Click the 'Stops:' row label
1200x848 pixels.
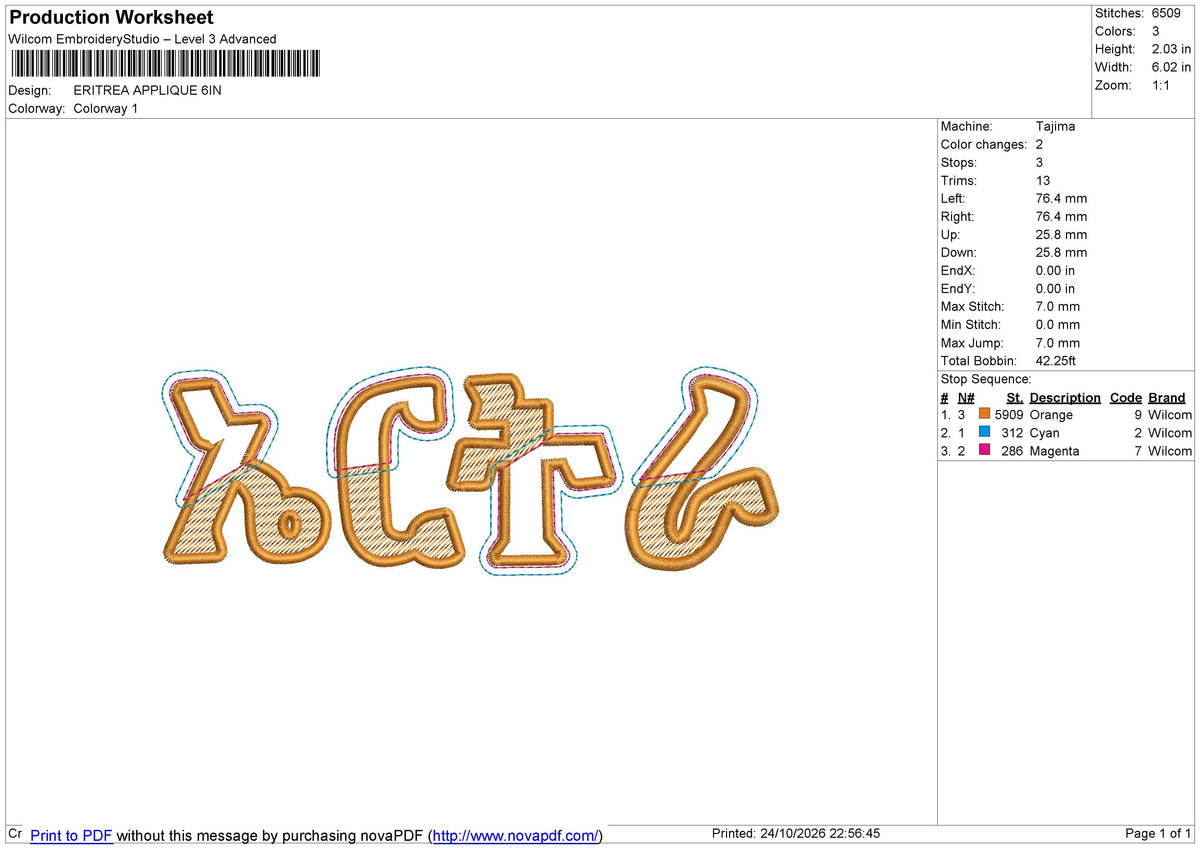pos(959,162)
